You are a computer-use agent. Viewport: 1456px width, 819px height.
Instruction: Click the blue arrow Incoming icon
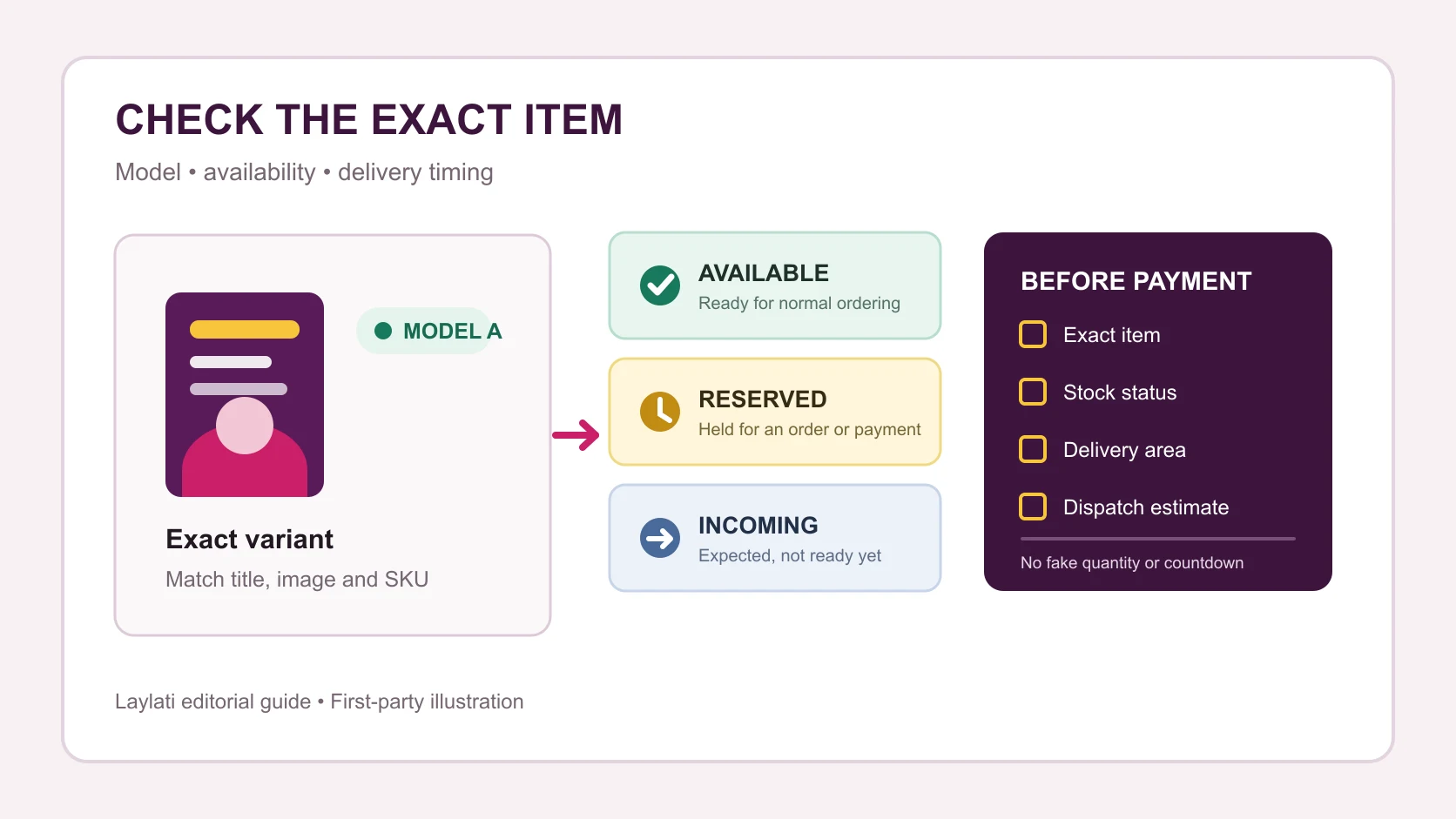pyautogui.click(x=660, y=538)
